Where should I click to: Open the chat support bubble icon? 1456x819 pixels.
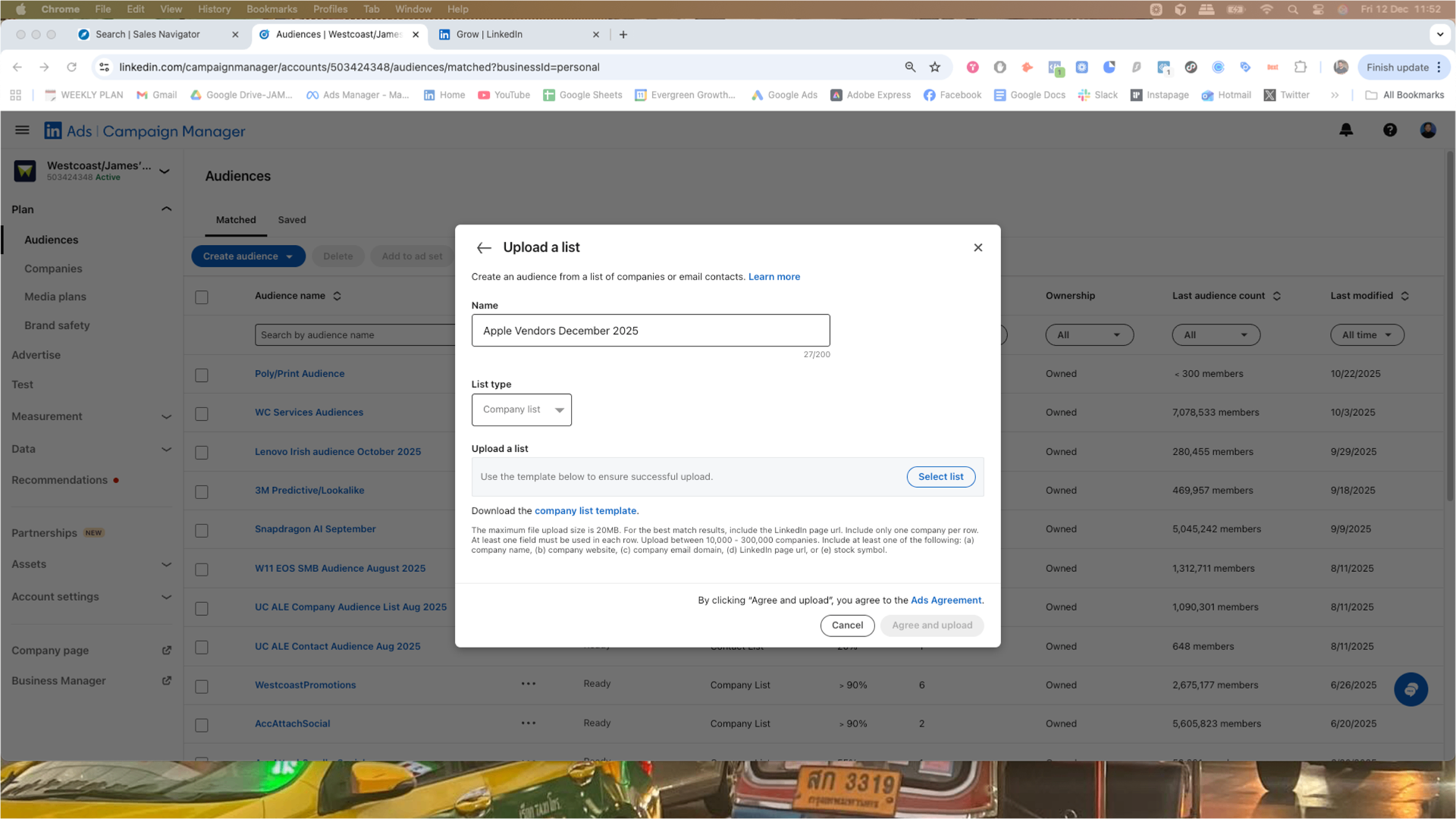1410,689
